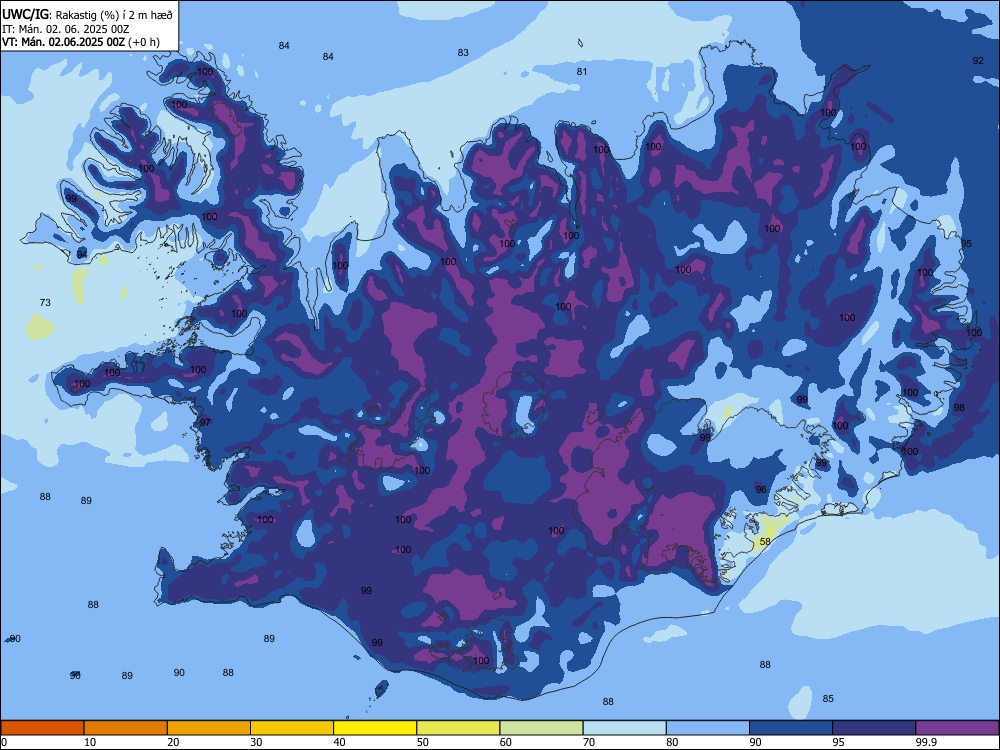
Task: Click the 80–90 light blue legend swatch
Action: [707, 728]
